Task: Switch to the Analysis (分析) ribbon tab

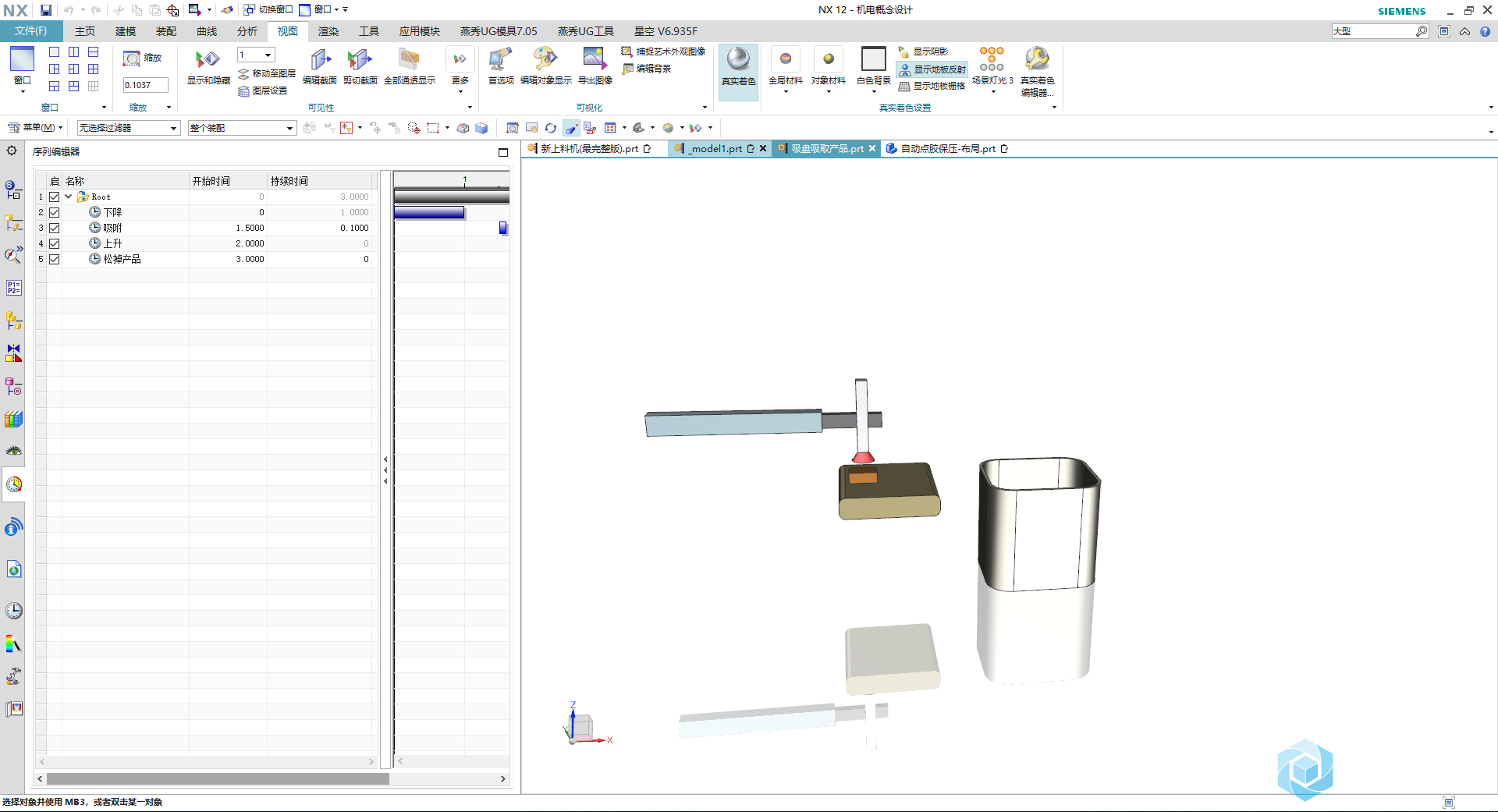Action: coord(247,31)
